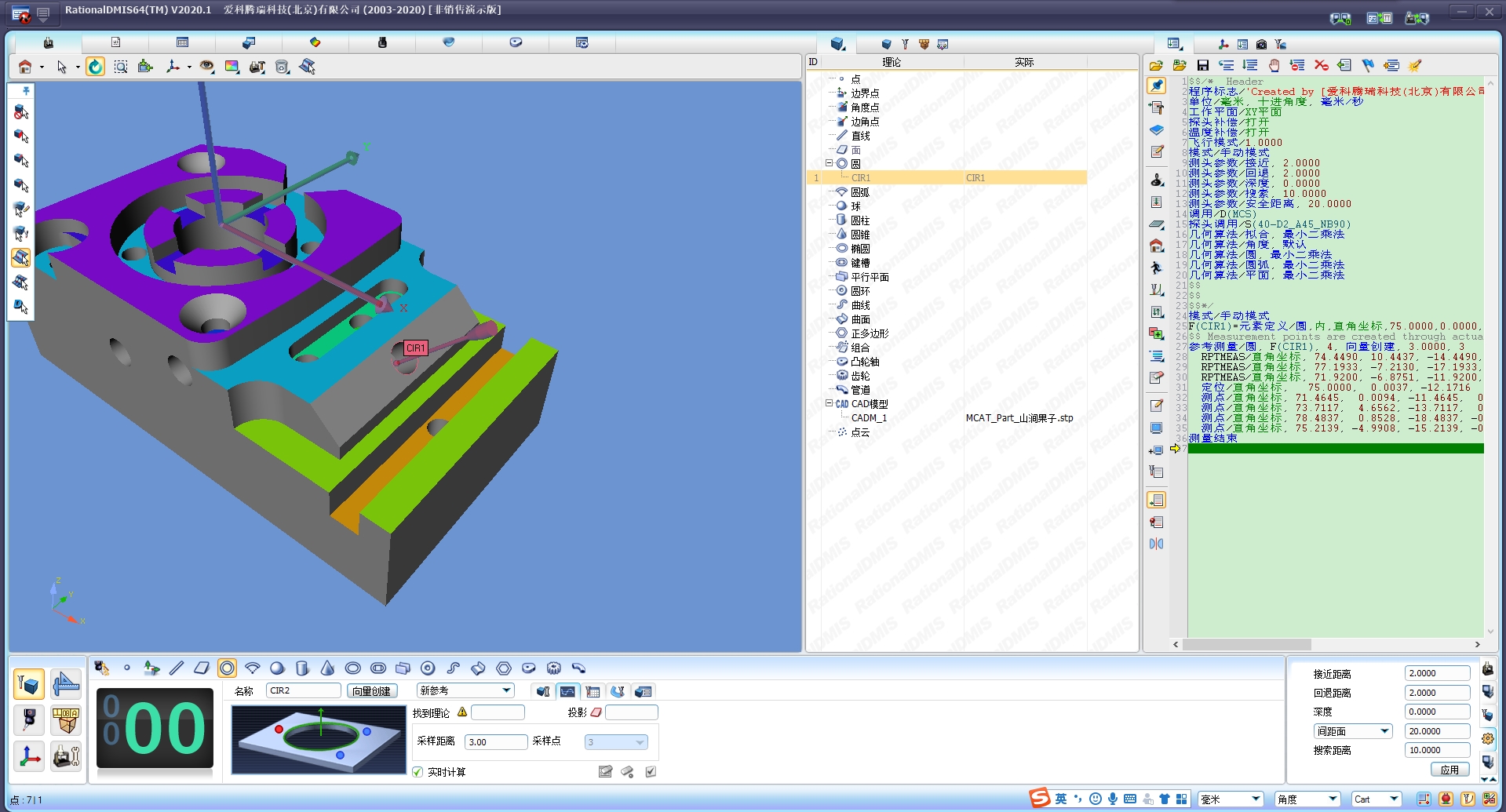Click the circle measurement preview thumbnail

point(319,739)
